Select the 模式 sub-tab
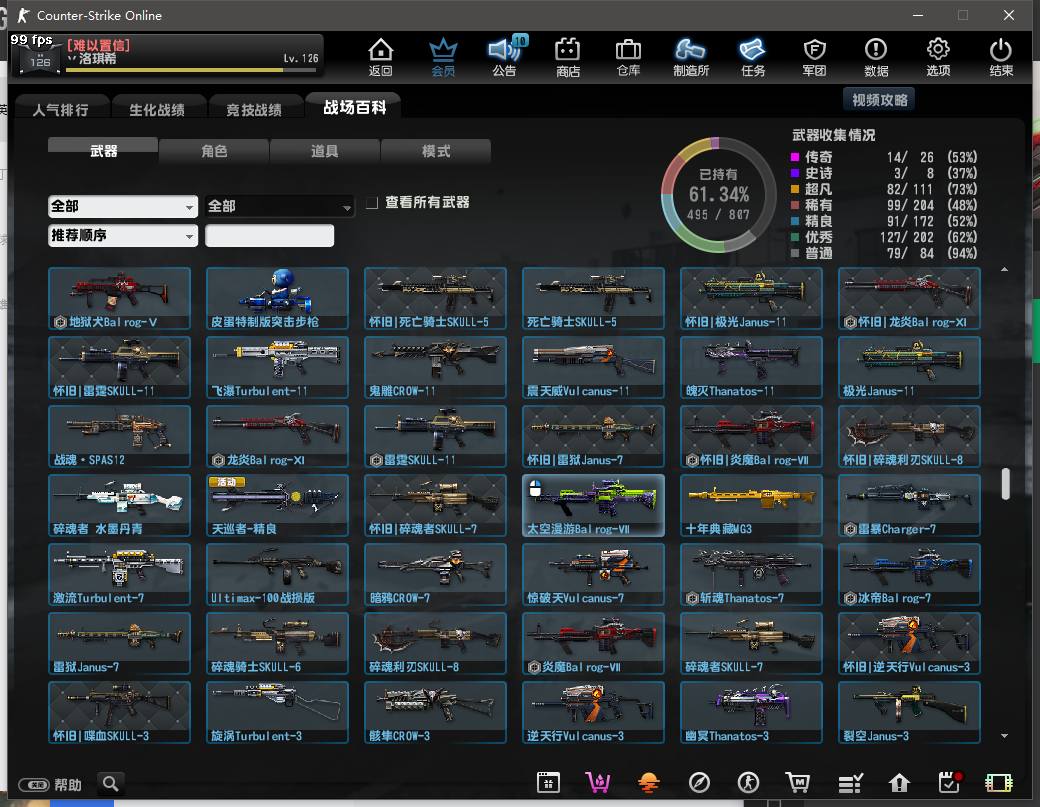1040x807 pixels. pos(436,151)
